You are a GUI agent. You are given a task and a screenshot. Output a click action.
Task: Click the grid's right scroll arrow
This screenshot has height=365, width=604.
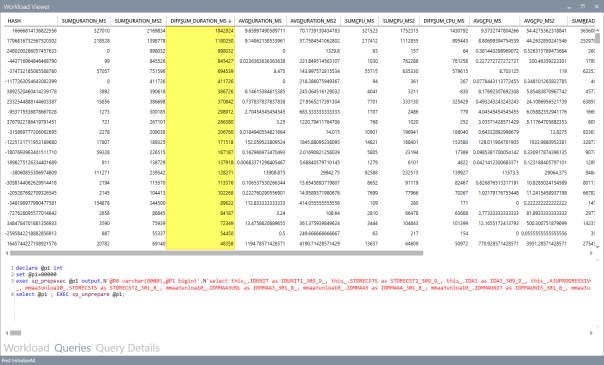[x=591, y=253]
